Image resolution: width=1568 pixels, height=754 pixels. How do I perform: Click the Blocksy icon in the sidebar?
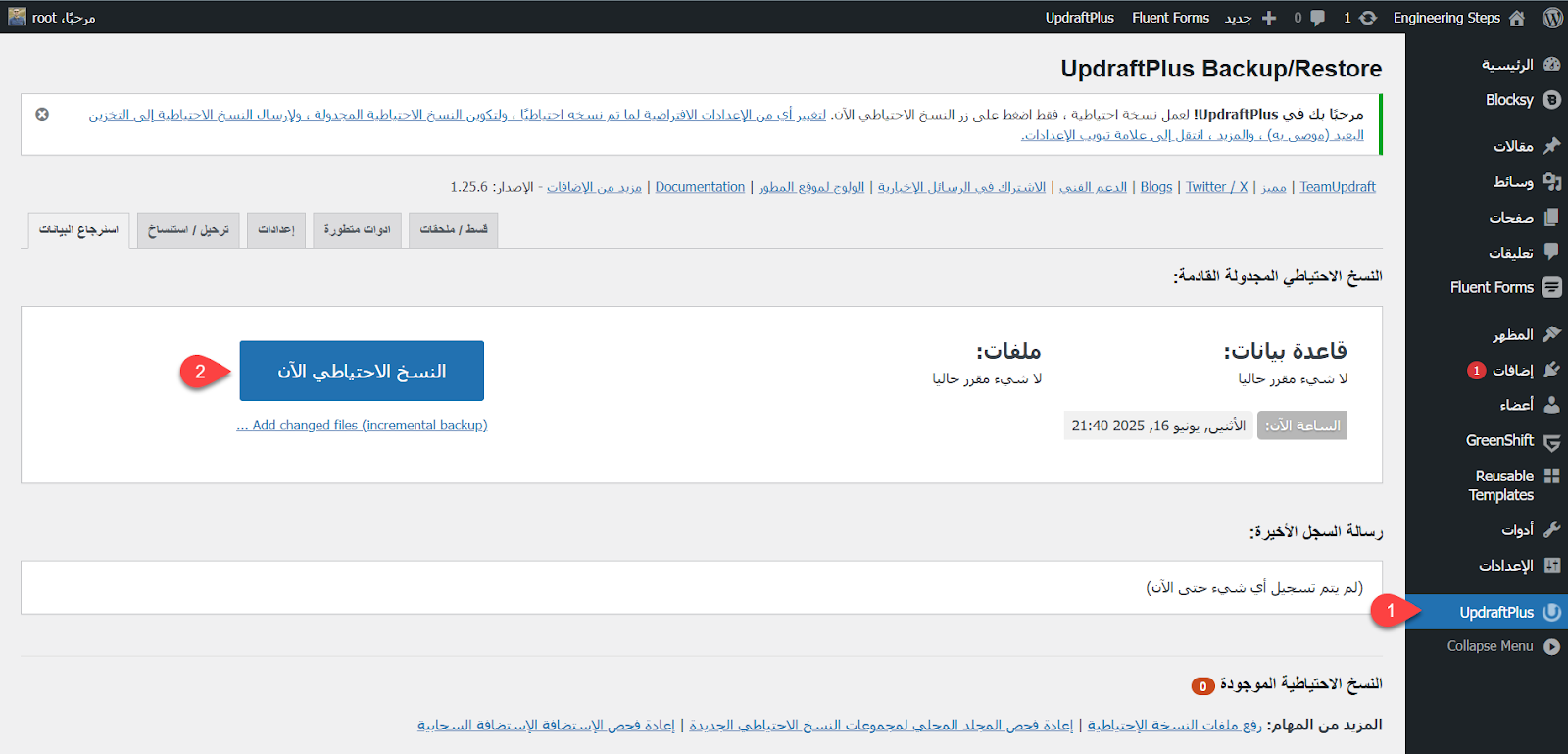pos(1551,100)
